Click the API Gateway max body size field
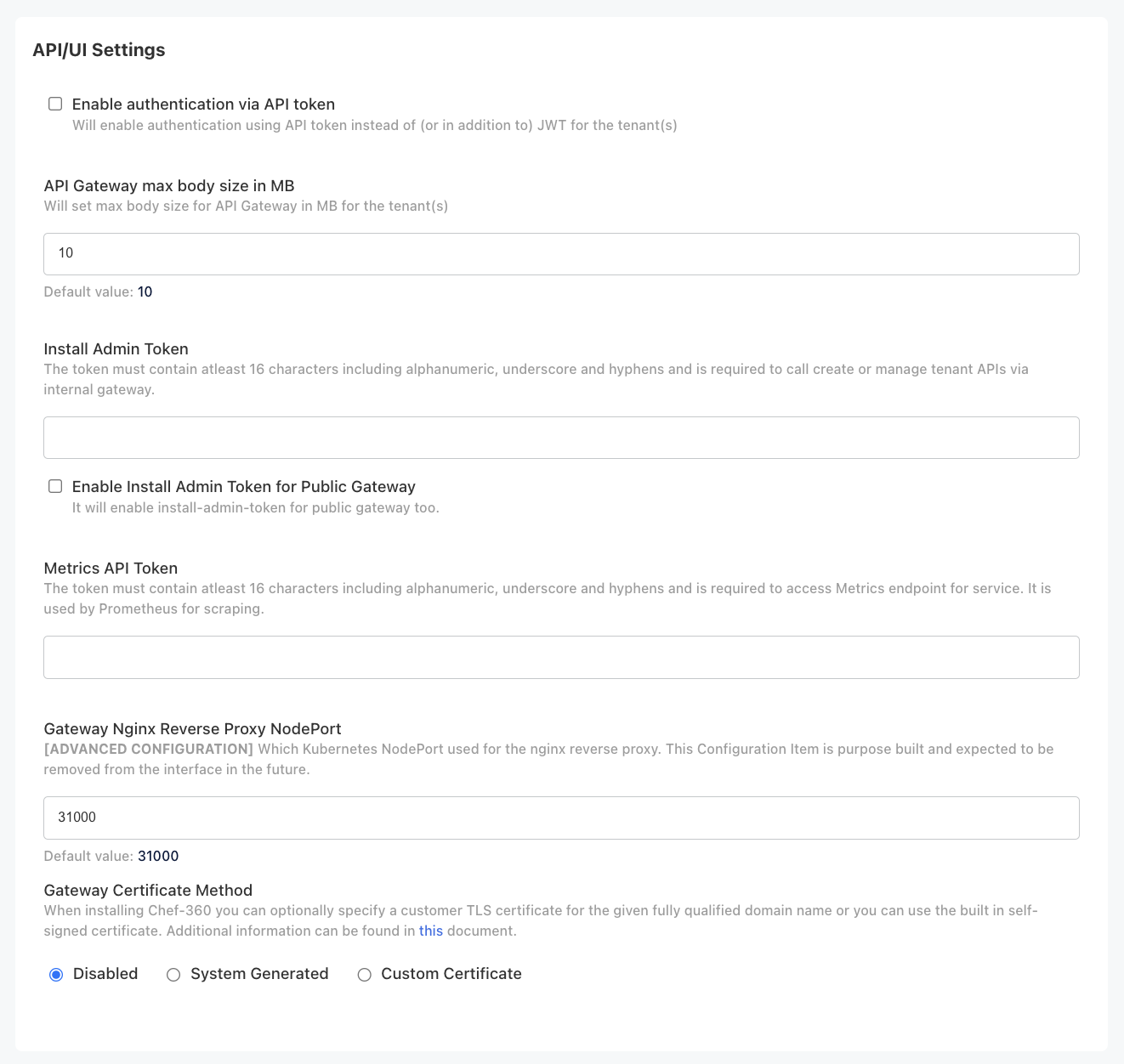This screenshot has height=1064, width=1124. (x=561, y=253)
